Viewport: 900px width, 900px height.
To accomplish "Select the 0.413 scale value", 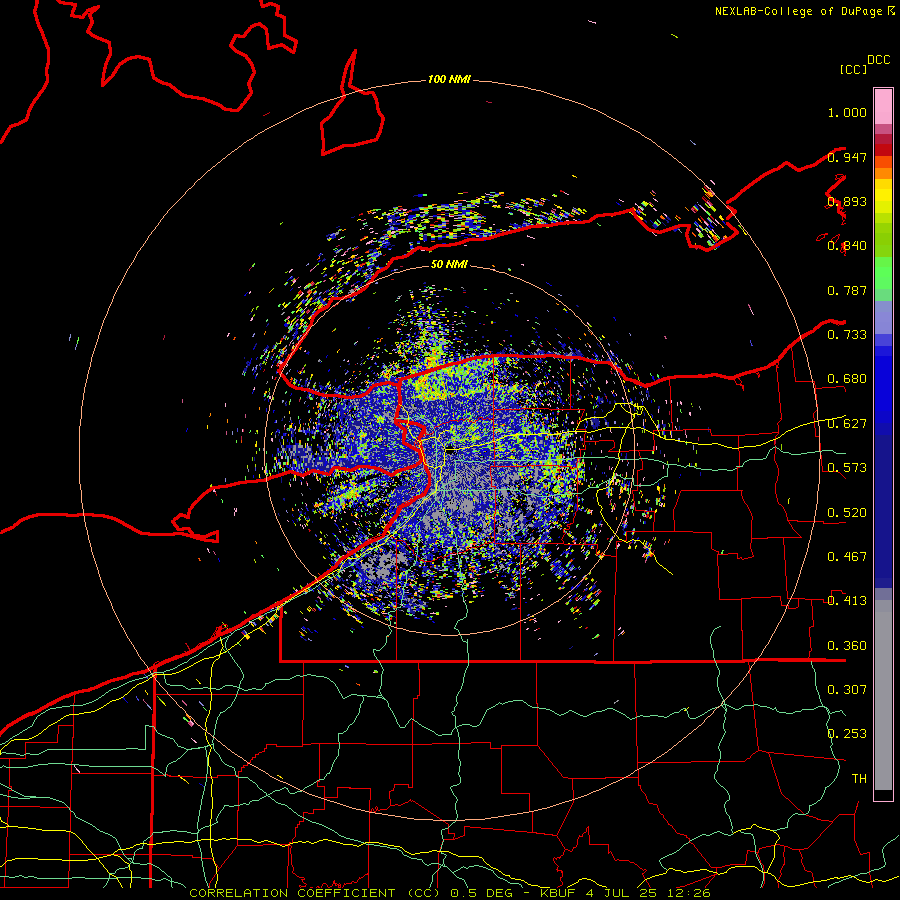I will coord(847,601).
